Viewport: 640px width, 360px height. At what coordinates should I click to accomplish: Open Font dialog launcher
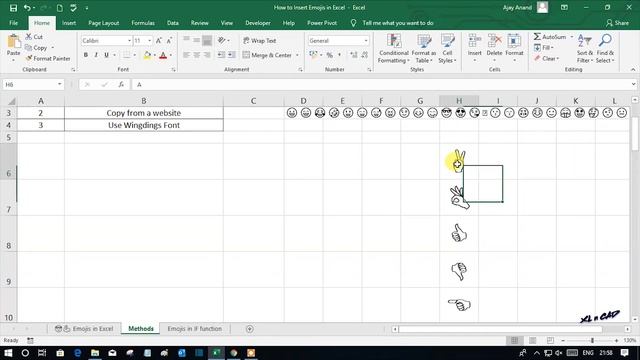click(x=173, y=70)
